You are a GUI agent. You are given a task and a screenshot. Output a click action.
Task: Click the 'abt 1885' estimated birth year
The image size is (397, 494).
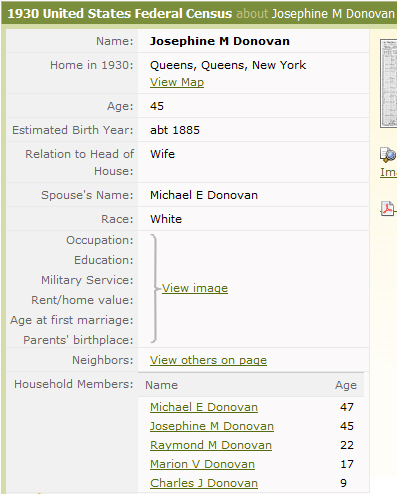pos(175,130)
